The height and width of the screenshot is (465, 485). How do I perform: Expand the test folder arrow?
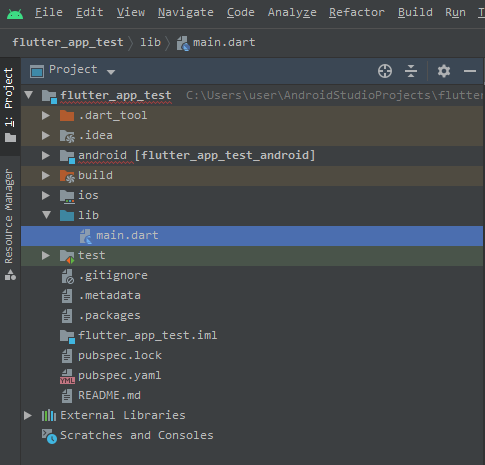(46, 255)
